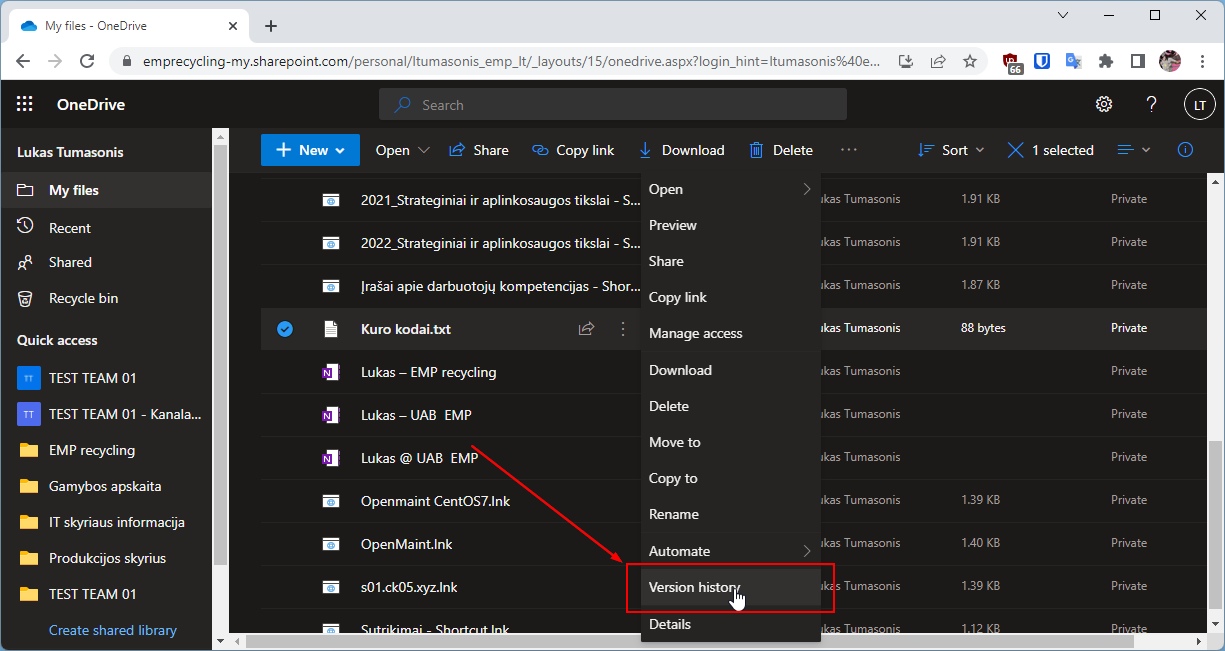
Task: Click the toolbar more options ellipsis
Action: (849, 150)
